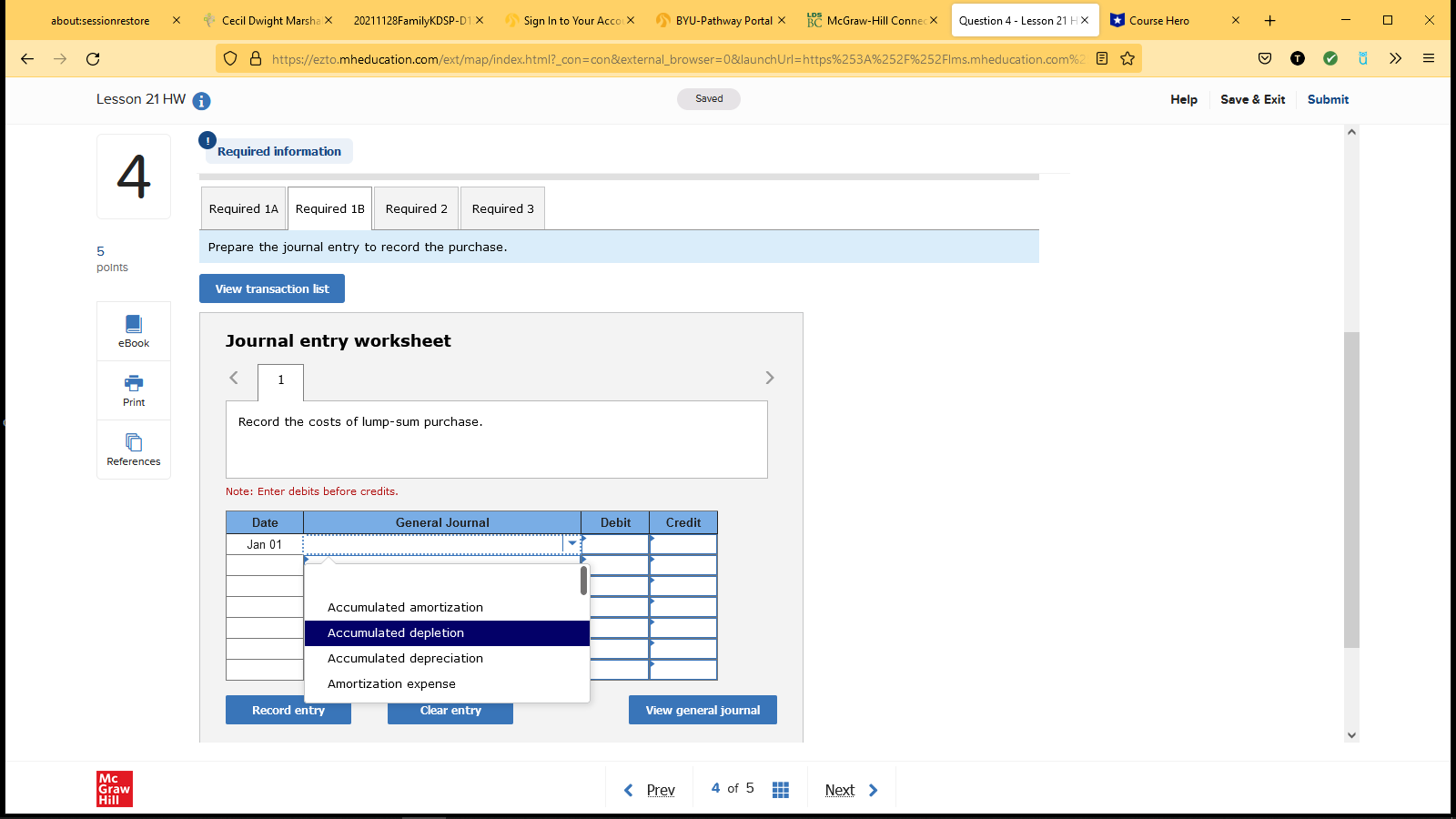Image resolution: width=1456 pixels, height=819 pixels.
Task: Click Save & Exit
Action: 1253,100
